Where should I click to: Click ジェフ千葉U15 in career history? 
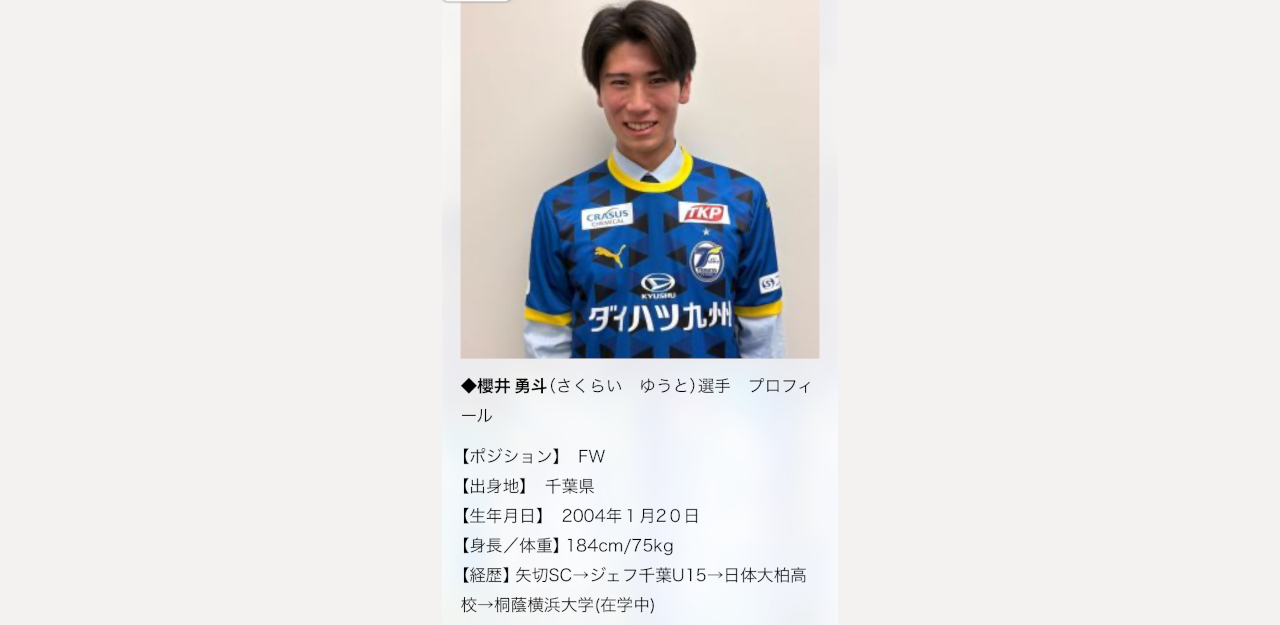[648, 575]
